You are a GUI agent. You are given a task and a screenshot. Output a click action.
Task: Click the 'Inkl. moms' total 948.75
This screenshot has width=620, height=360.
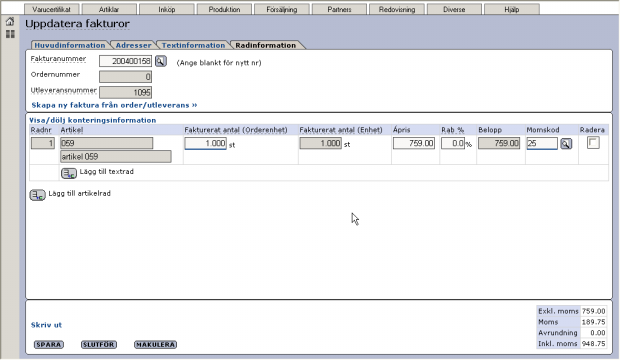593,344
